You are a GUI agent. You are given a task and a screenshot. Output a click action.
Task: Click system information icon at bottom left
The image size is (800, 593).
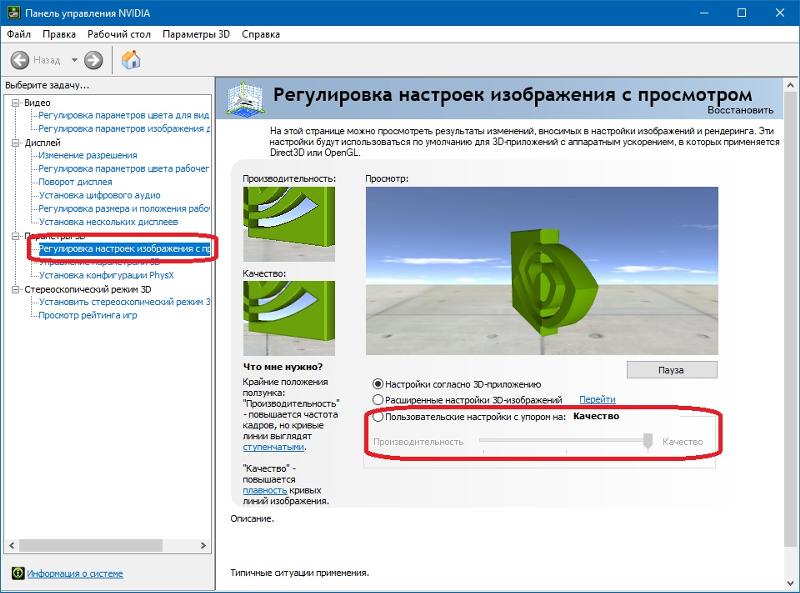click(18, 573)
